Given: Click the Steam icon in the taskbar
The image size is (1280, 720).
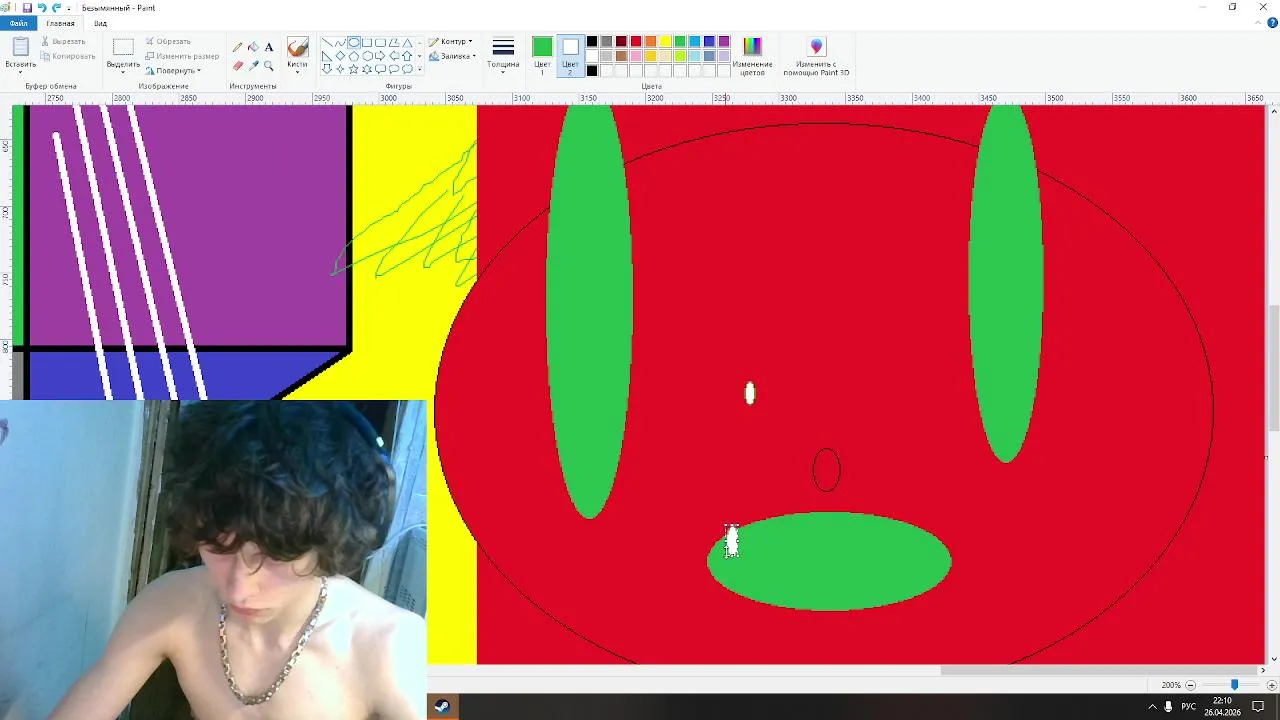Looking at the screenshot, I should click(x=441, y=706).
